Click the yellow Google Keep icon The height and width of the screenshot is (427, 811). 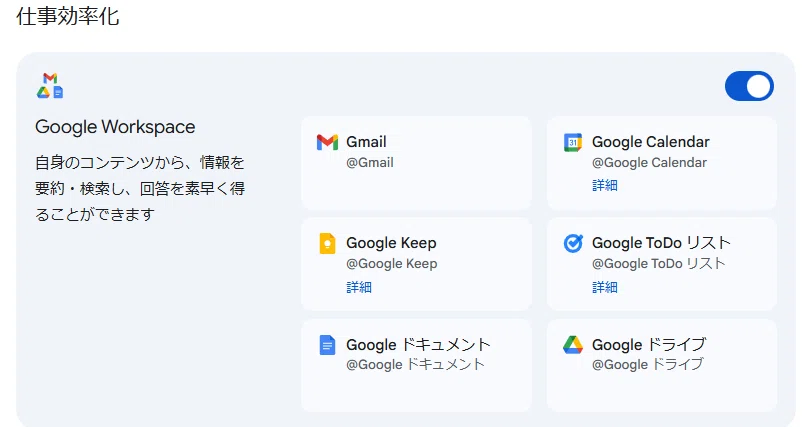[x=327, y=243]
